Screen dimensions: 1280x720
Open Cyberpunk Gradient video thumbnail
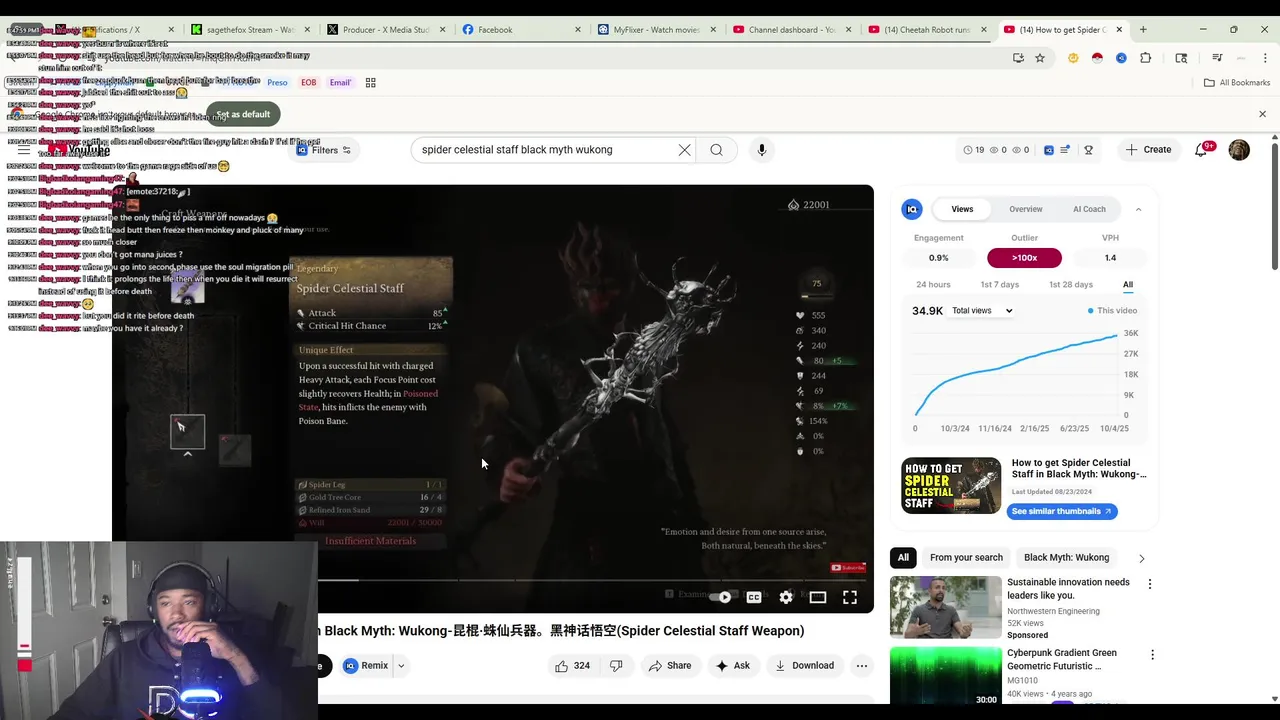(945, 676)
